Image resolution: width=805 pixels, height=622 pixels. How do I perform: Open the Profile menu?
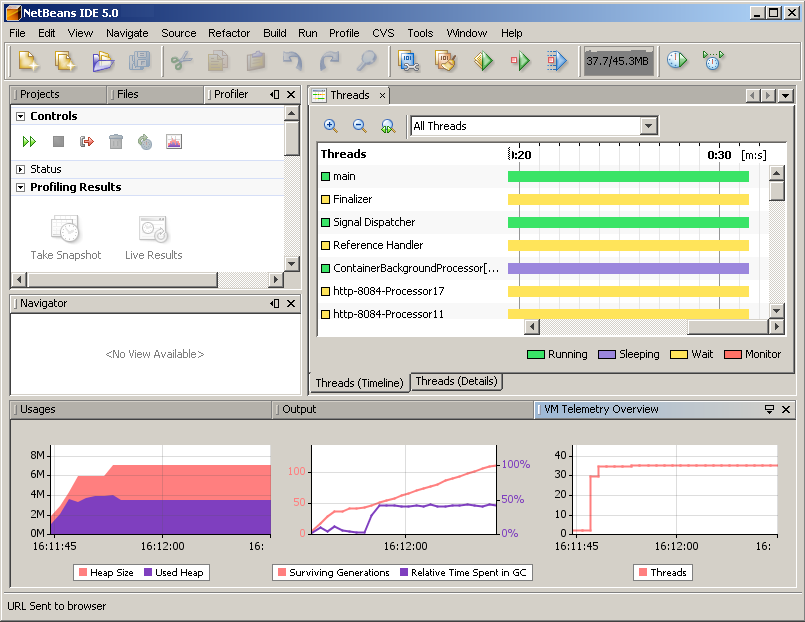point(344,33)
